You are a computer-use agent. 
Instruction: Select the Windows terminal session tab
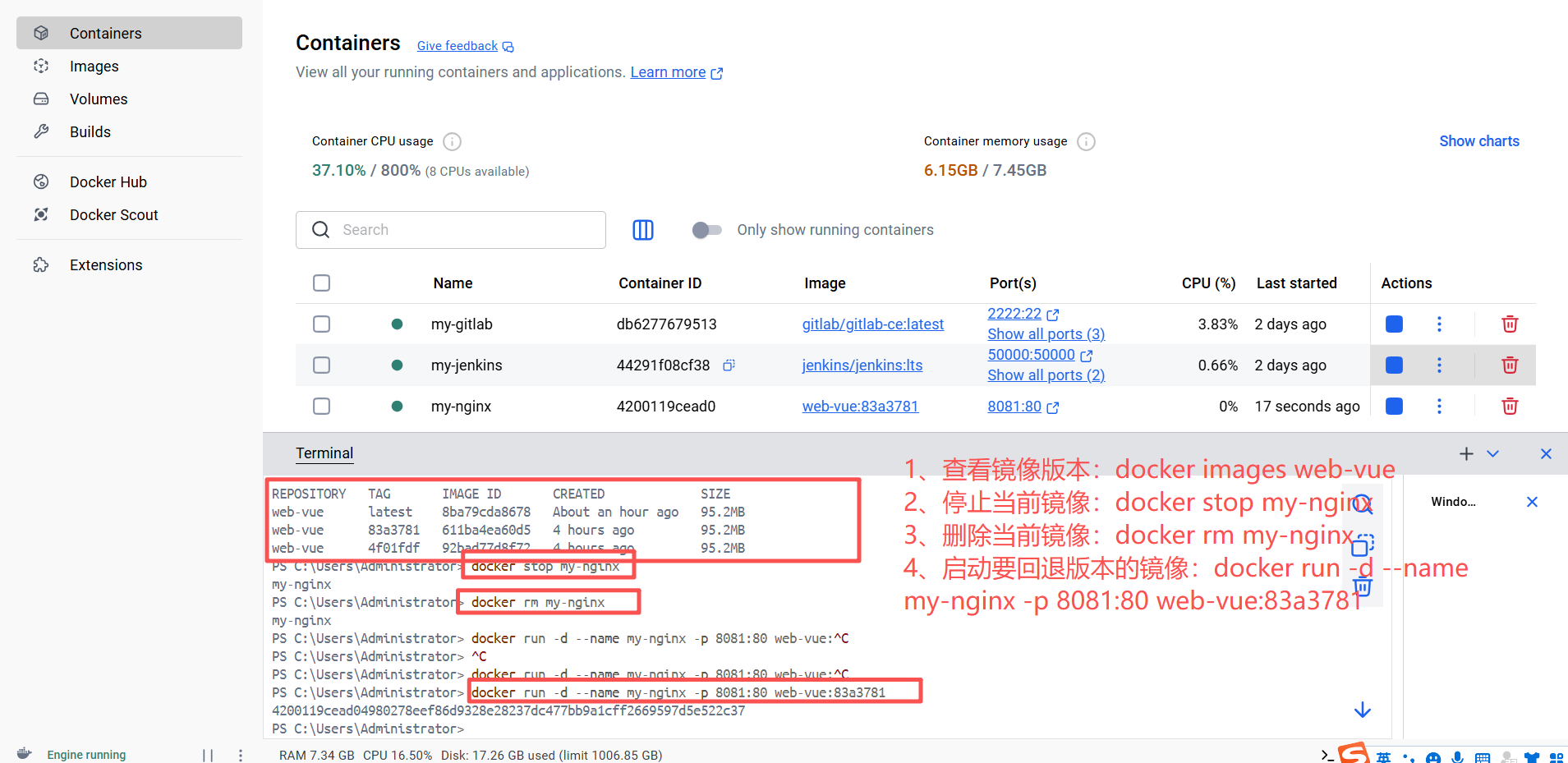[1453, 502]
